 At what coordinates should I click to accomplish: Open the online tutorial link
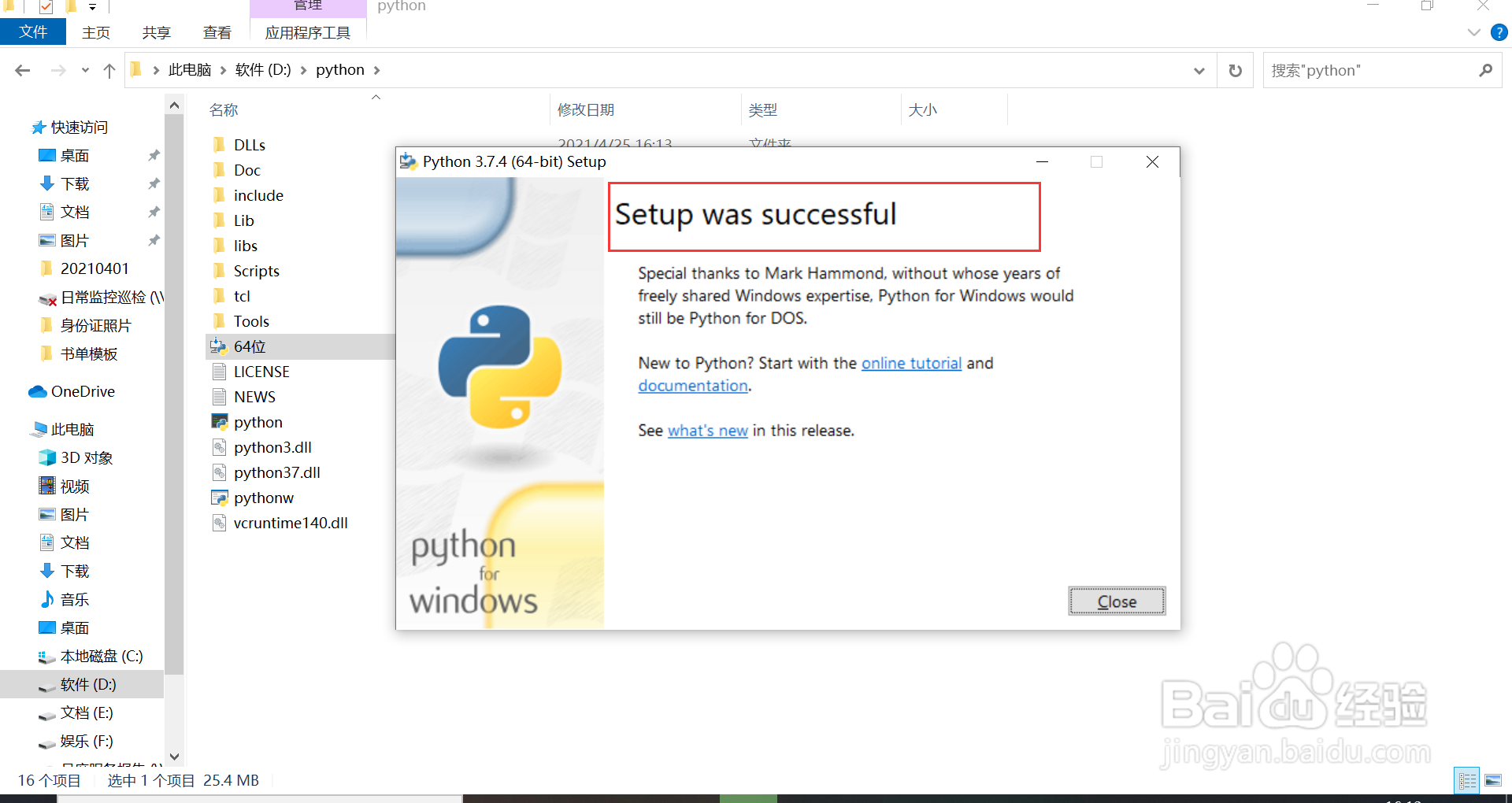[x=911, y=363]
